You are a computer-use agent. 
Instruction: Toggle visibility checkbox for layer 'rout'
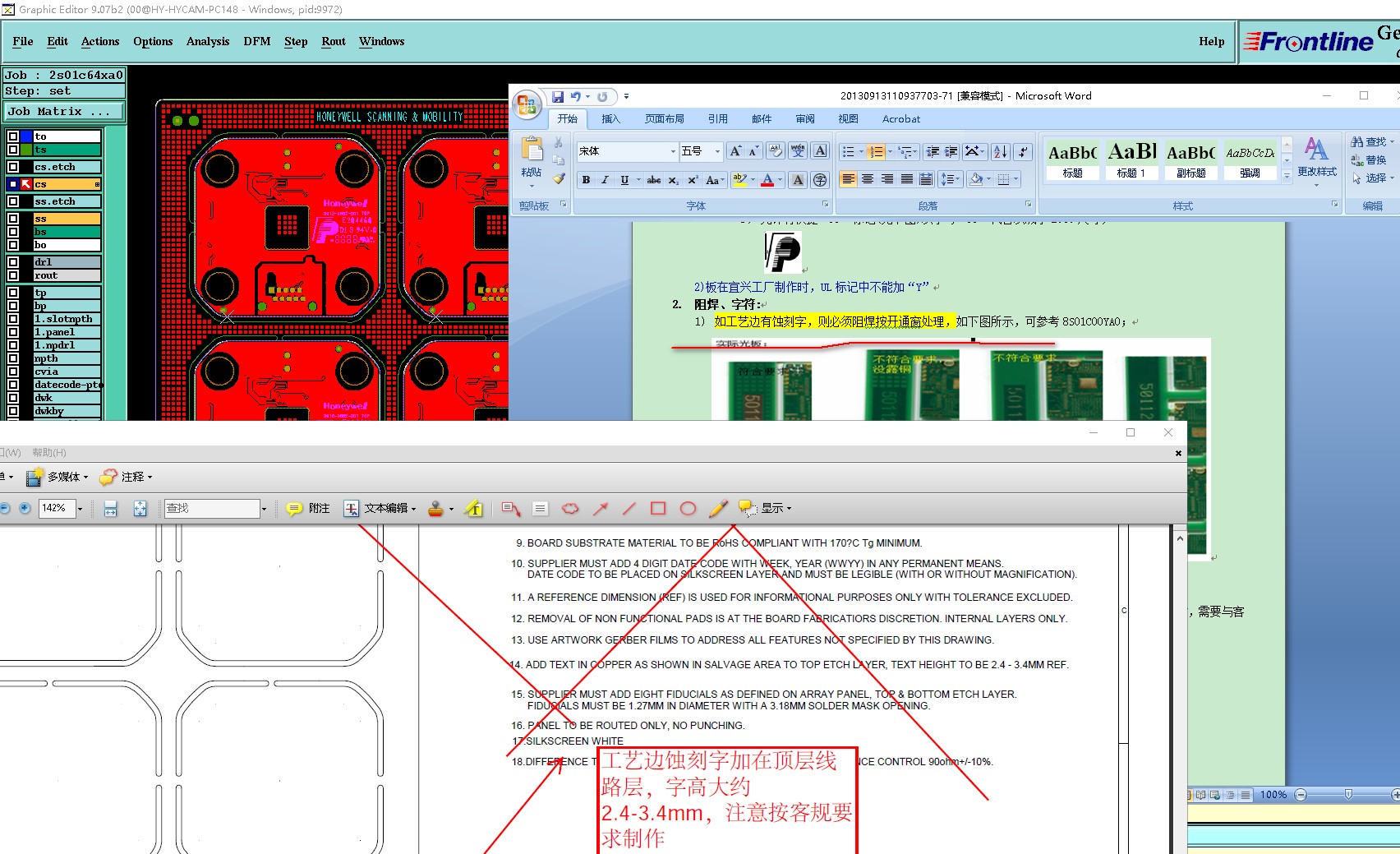pyautogui.click(x=13, y=275)
